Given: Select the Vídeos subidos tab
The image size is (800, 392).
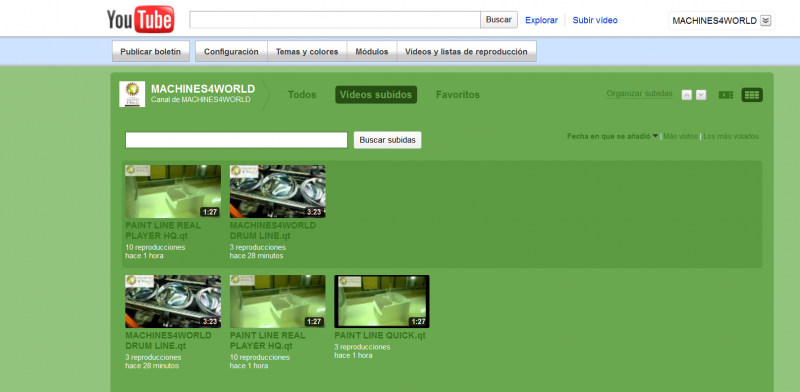Looking at the screenshot, I should [376, 94].
